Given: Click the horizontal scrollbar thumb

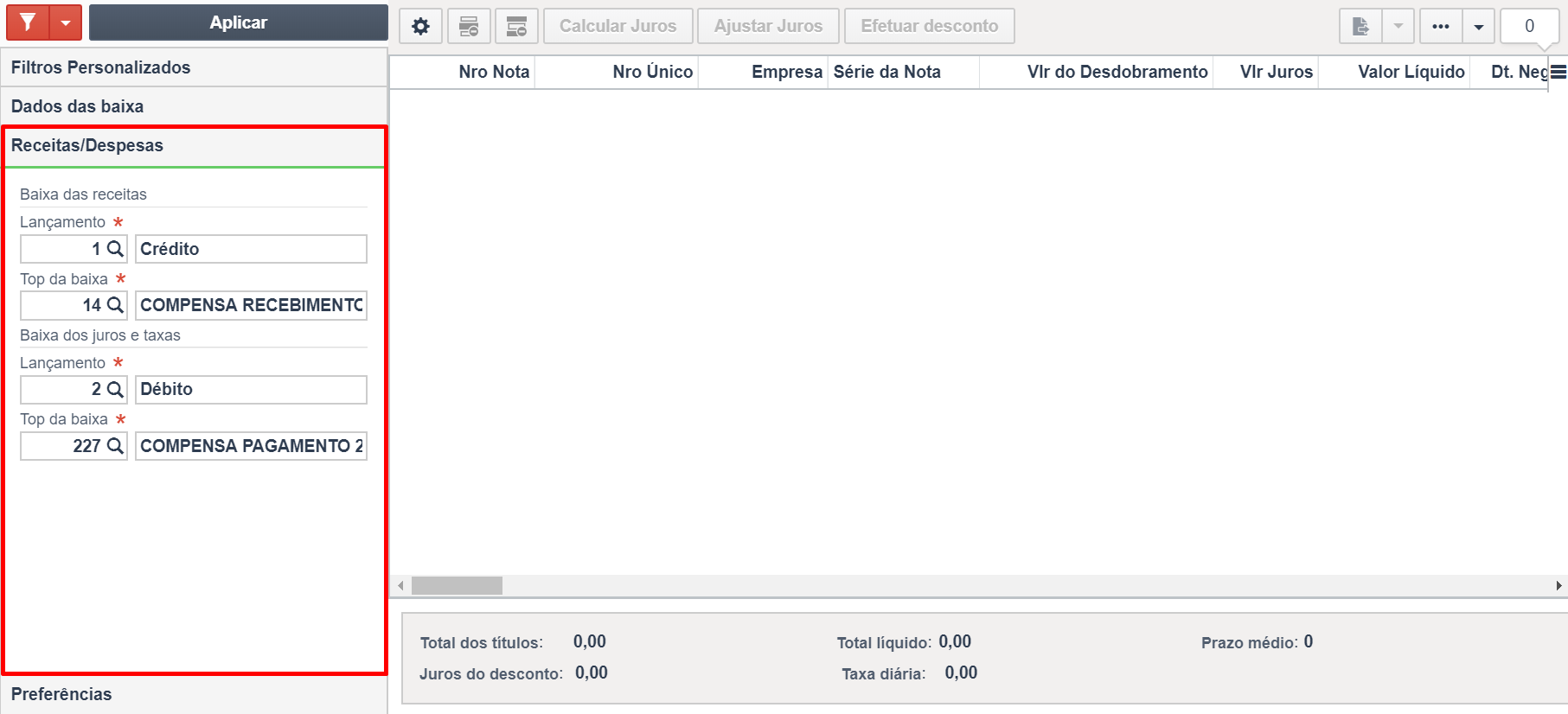Looking at the screenshot, I should [457, 586].
